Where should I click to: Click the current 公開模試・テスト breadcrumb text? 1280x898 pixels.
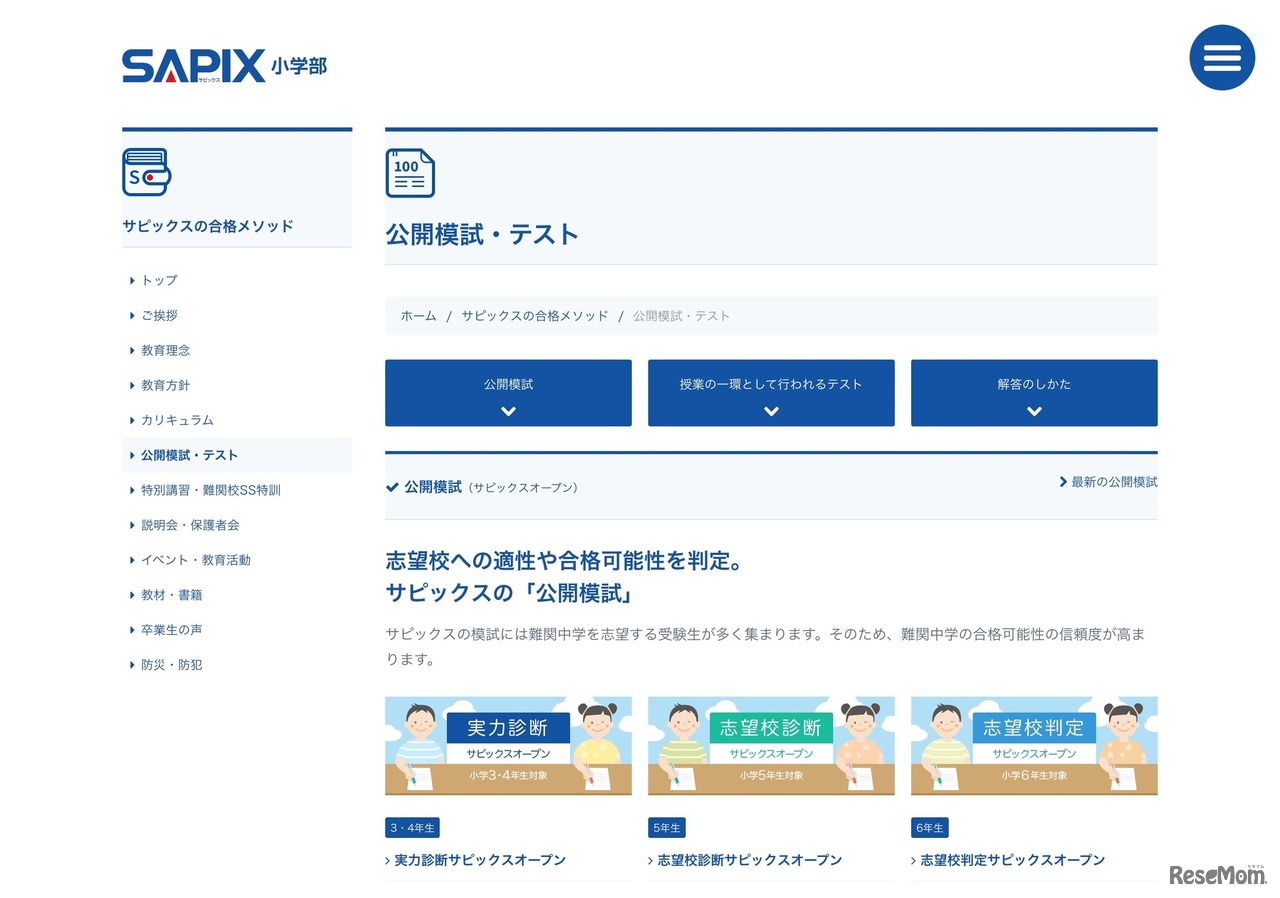[682, 316]
